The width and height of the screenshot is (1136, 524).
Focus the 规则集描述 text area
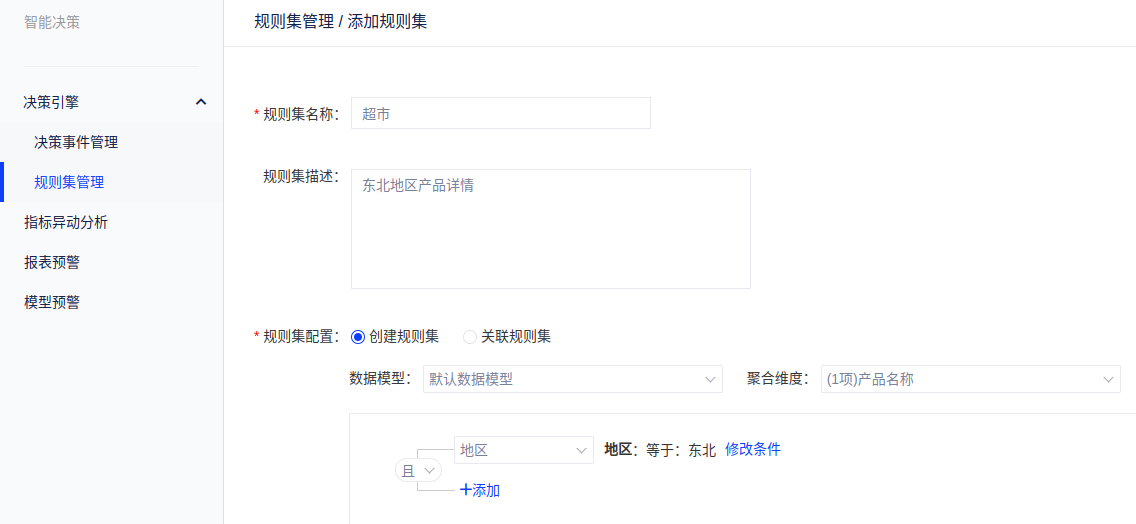coord(550,229)
